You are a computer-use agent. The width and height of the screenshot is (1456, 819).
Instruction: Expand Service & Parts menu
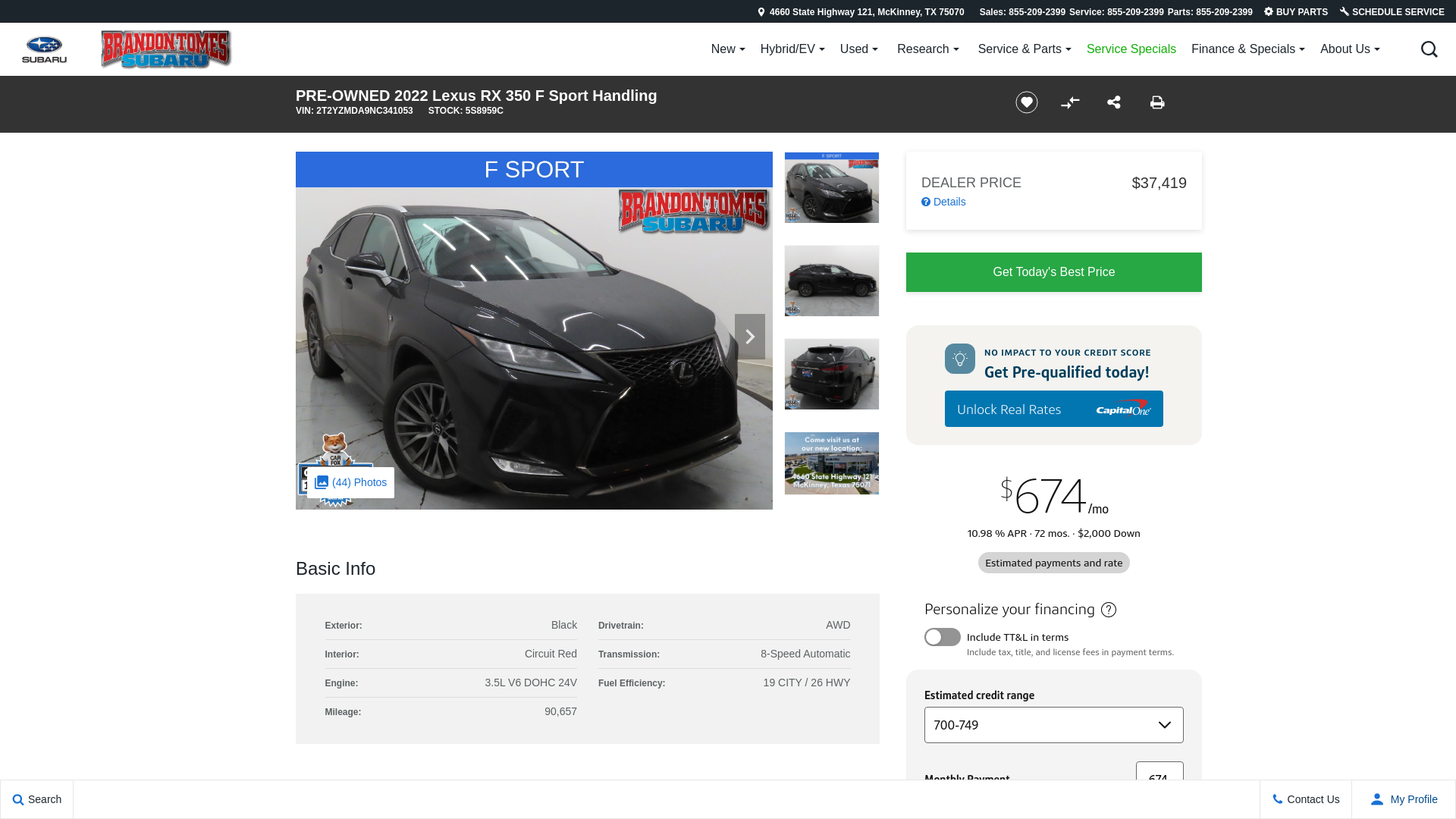pos(1025,49)
